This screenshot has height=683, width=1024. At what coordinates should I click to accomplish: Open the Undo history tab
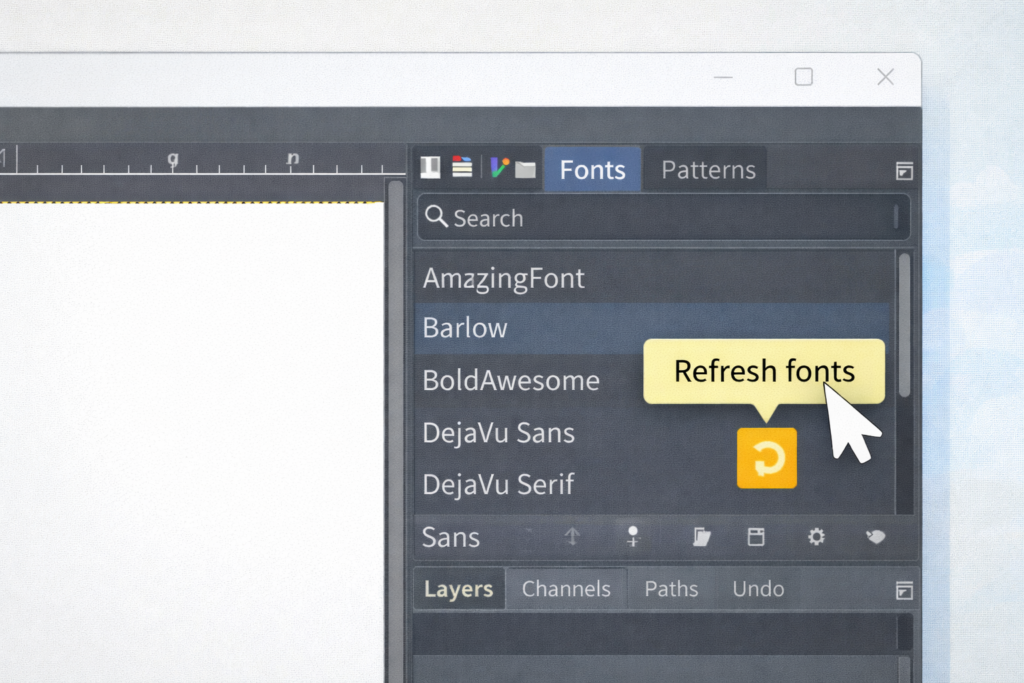pyautogui.click(x=757, y=589)
